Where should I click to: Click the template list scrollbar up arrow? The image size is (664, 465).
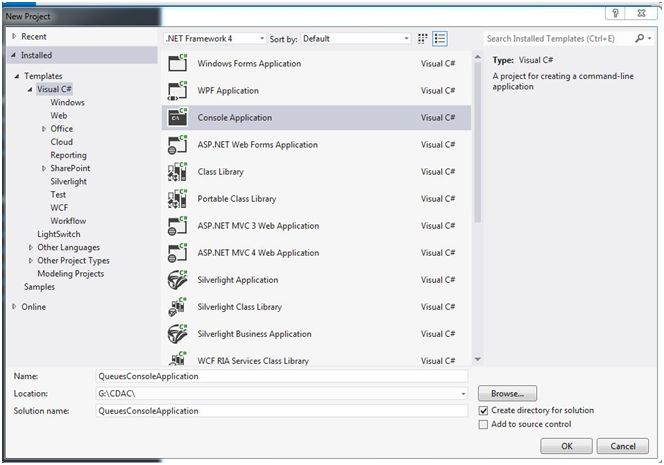[478, 57]
